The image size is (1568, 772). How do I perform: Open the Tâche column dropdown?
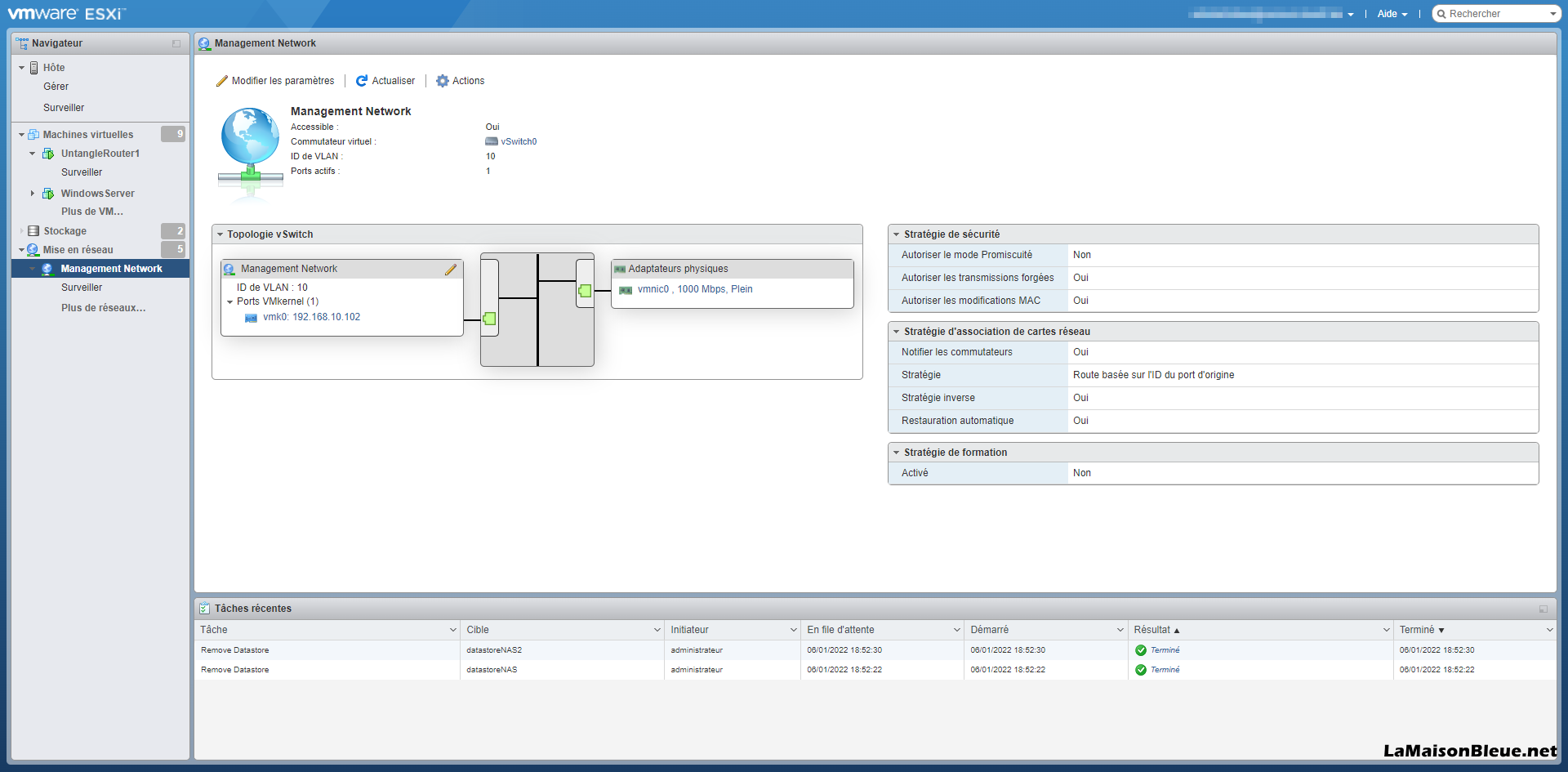(453, 630)
